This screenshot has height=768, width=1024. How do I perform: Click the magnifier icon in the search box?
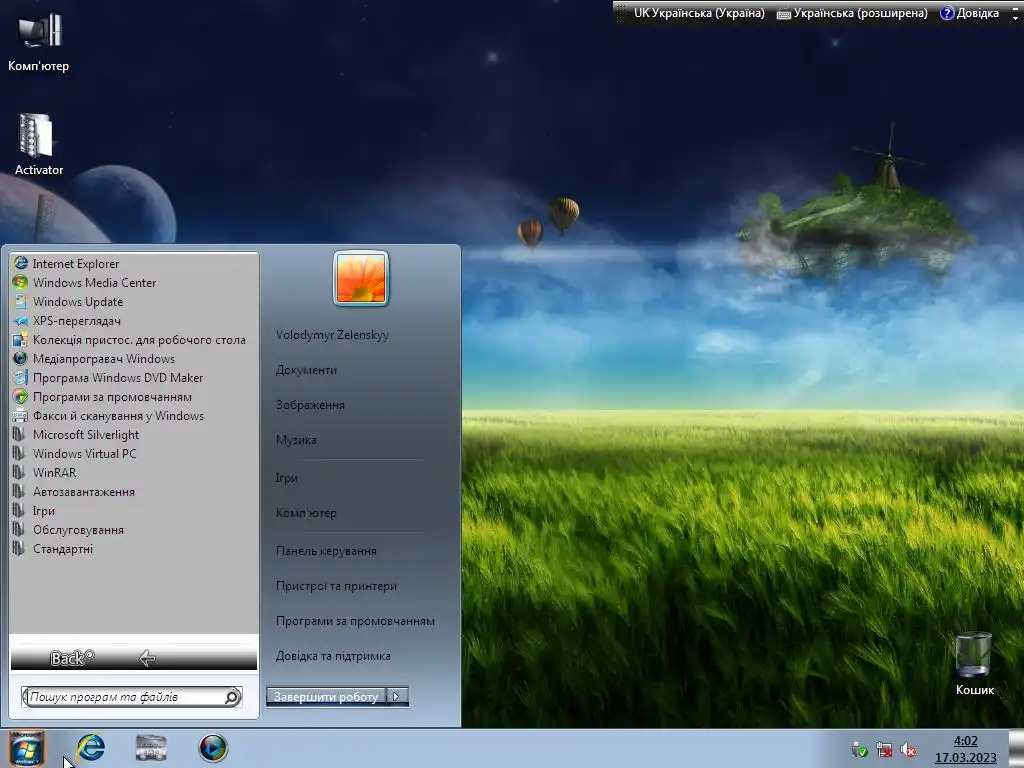[232, 697]
